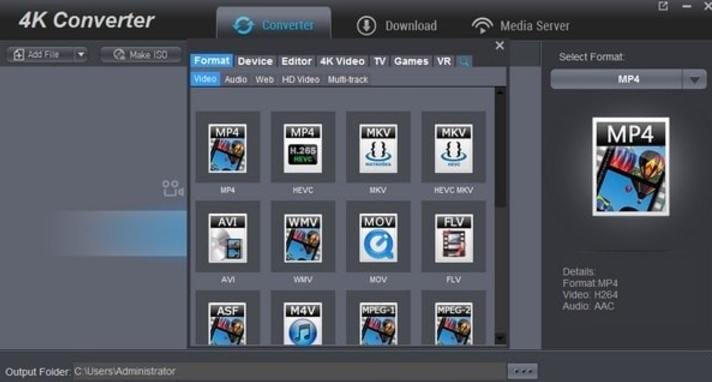The height and width of the screenshot is (382, 712).
Task: Click the large MP4 preview thumbnail
Action: point(631,167)
